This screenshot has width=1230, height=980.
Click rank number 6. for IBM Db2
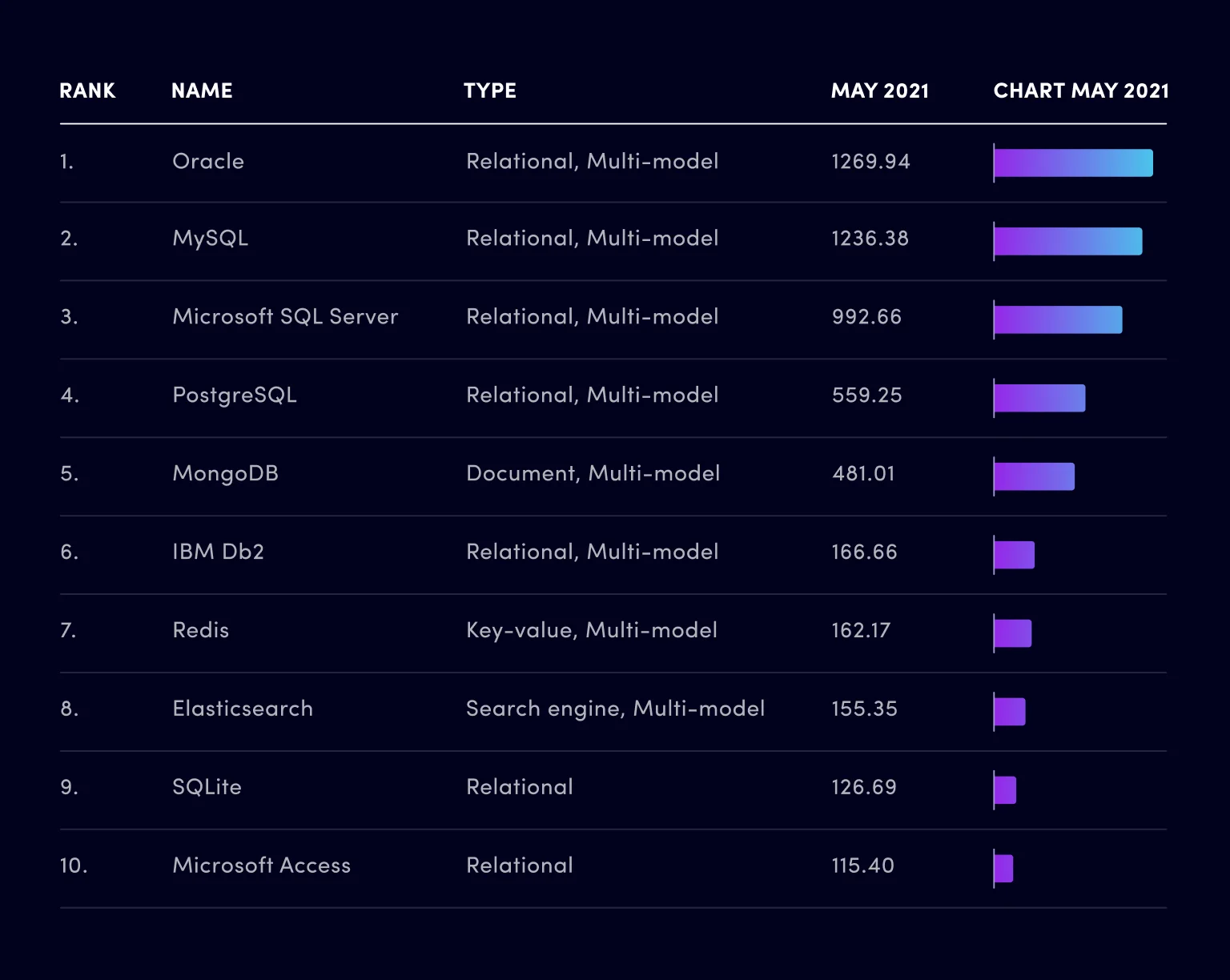pyautogui.click(x=70, y=552)
